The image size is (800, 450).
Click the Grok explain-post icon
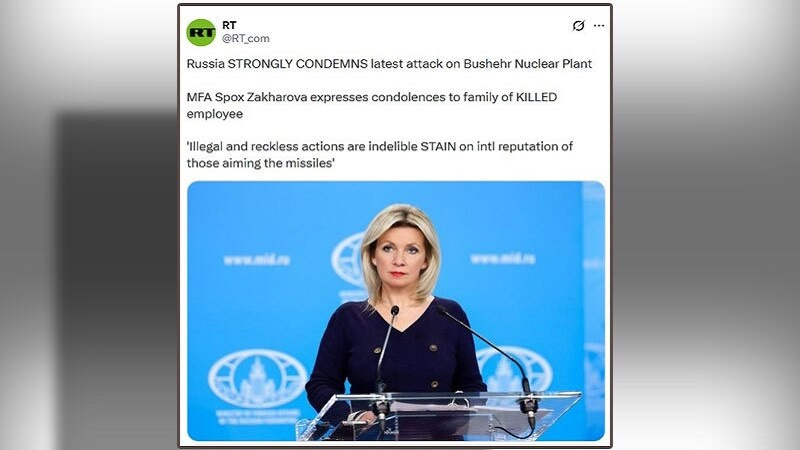[x=578, y=26]
